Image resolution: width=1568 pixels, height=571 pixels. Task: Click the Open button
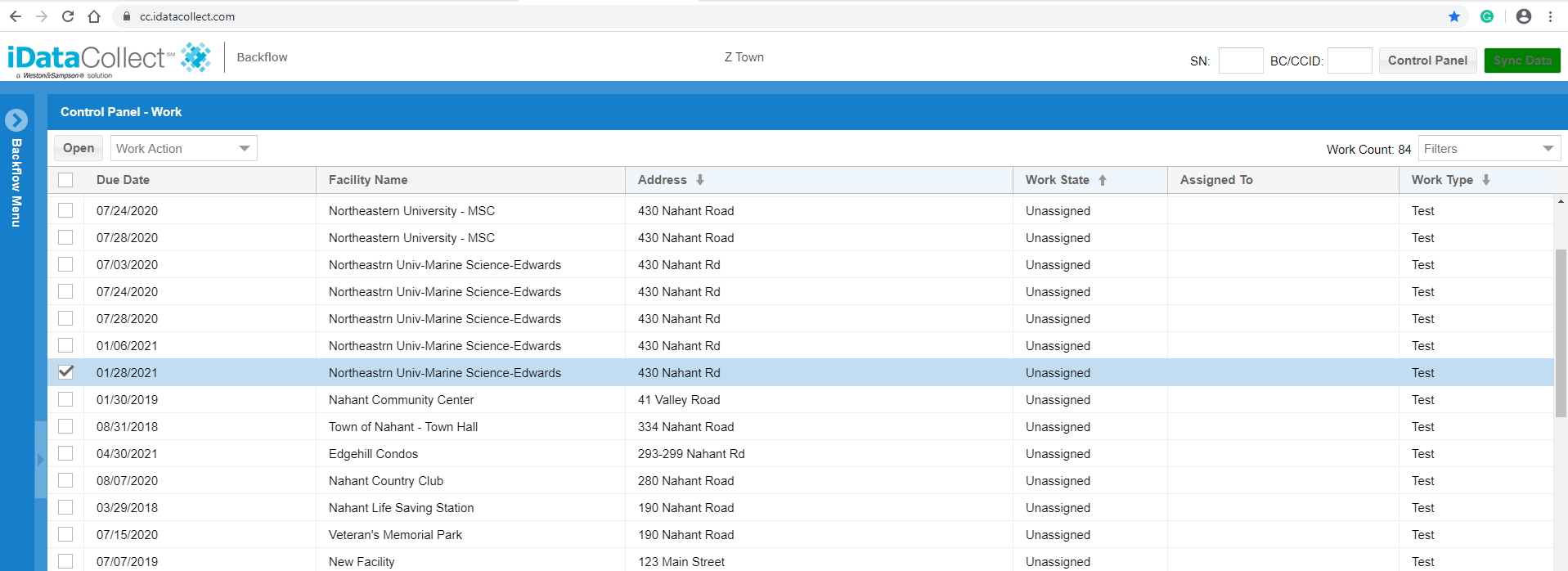79,148
